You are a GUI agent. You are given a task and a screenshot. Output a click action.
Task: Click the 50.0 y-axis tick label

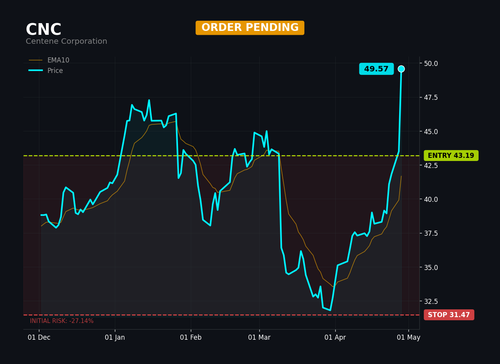pos(431,63)
